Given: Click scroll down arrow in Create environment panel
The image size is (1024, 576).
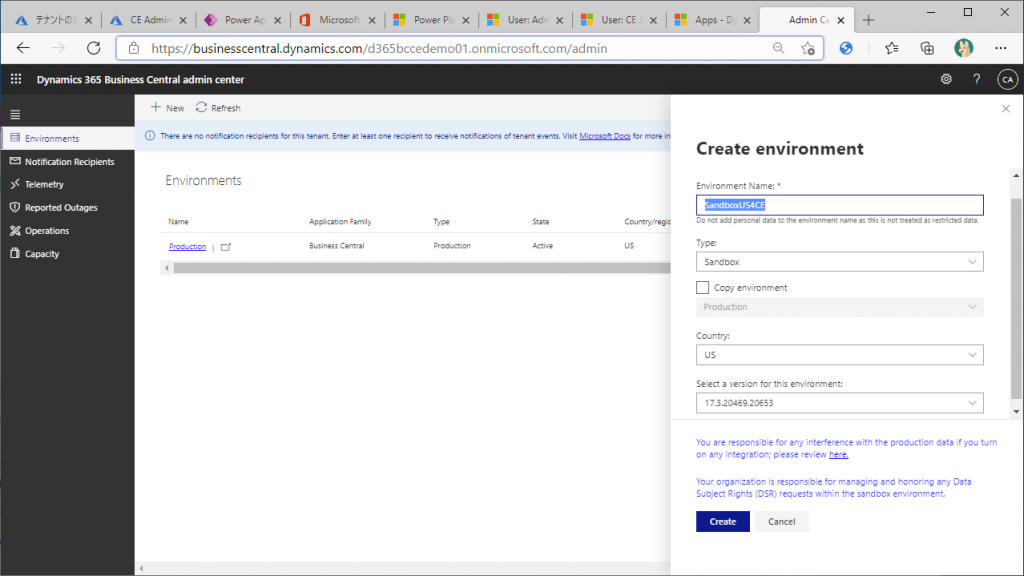Looking at the screenshot, I should click(1016, 412).
